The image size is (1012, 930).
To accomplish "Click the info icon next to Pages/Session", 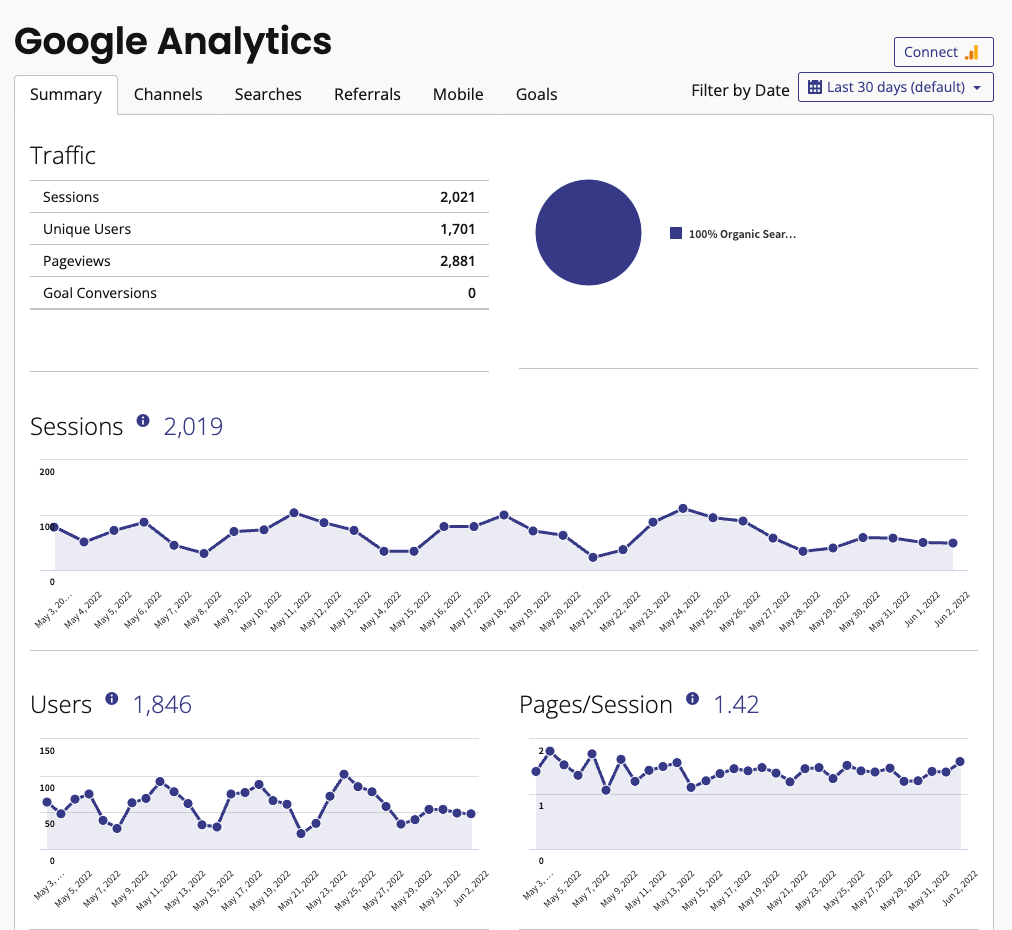I will coord(693,699).
